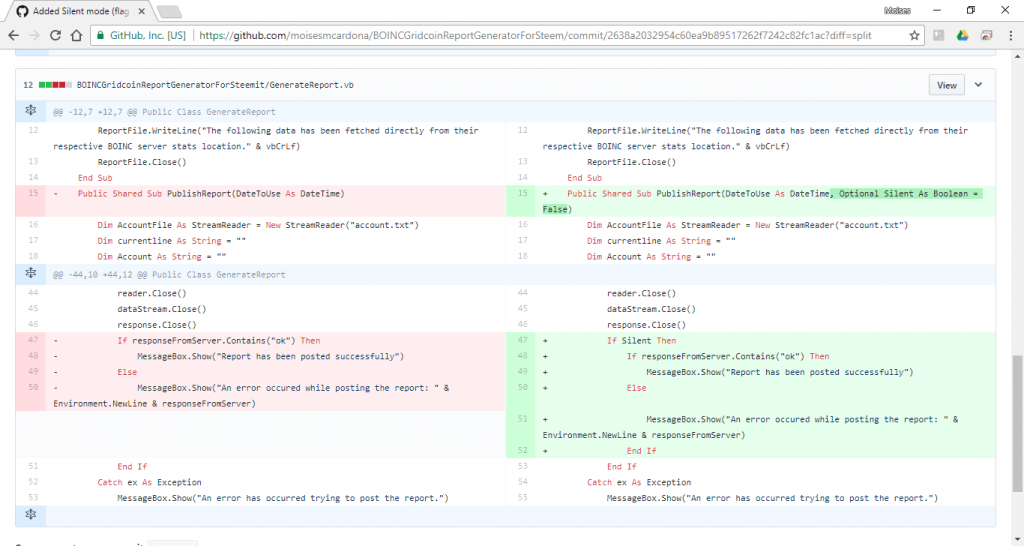This screenshot has height=546, width=1024.
Task: Click the GitHub, Inc. [US] security badge
Action: tap(142, 35)
